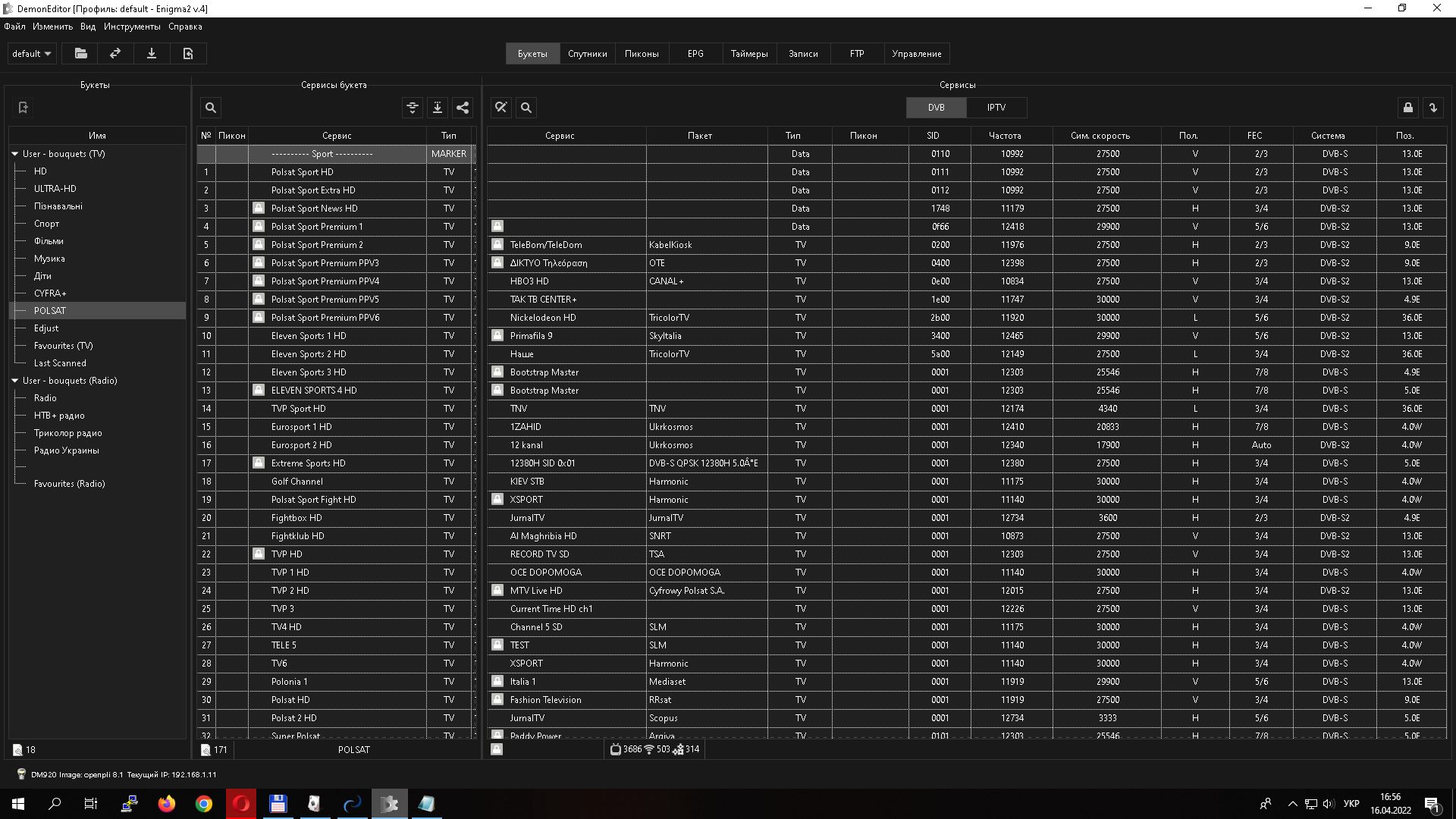1456x819 pixels.
Task: Click the import file icon in toolbar
Action: click(188, 54)
